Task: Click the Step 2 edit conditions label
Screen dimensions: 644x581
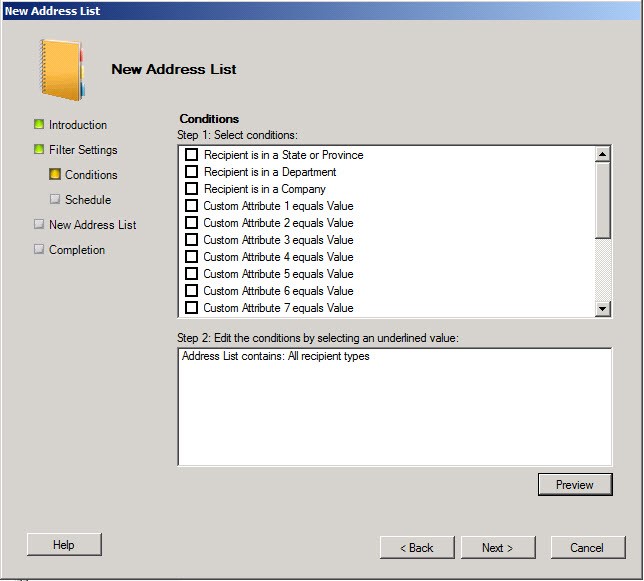Action: pos(318,338)
